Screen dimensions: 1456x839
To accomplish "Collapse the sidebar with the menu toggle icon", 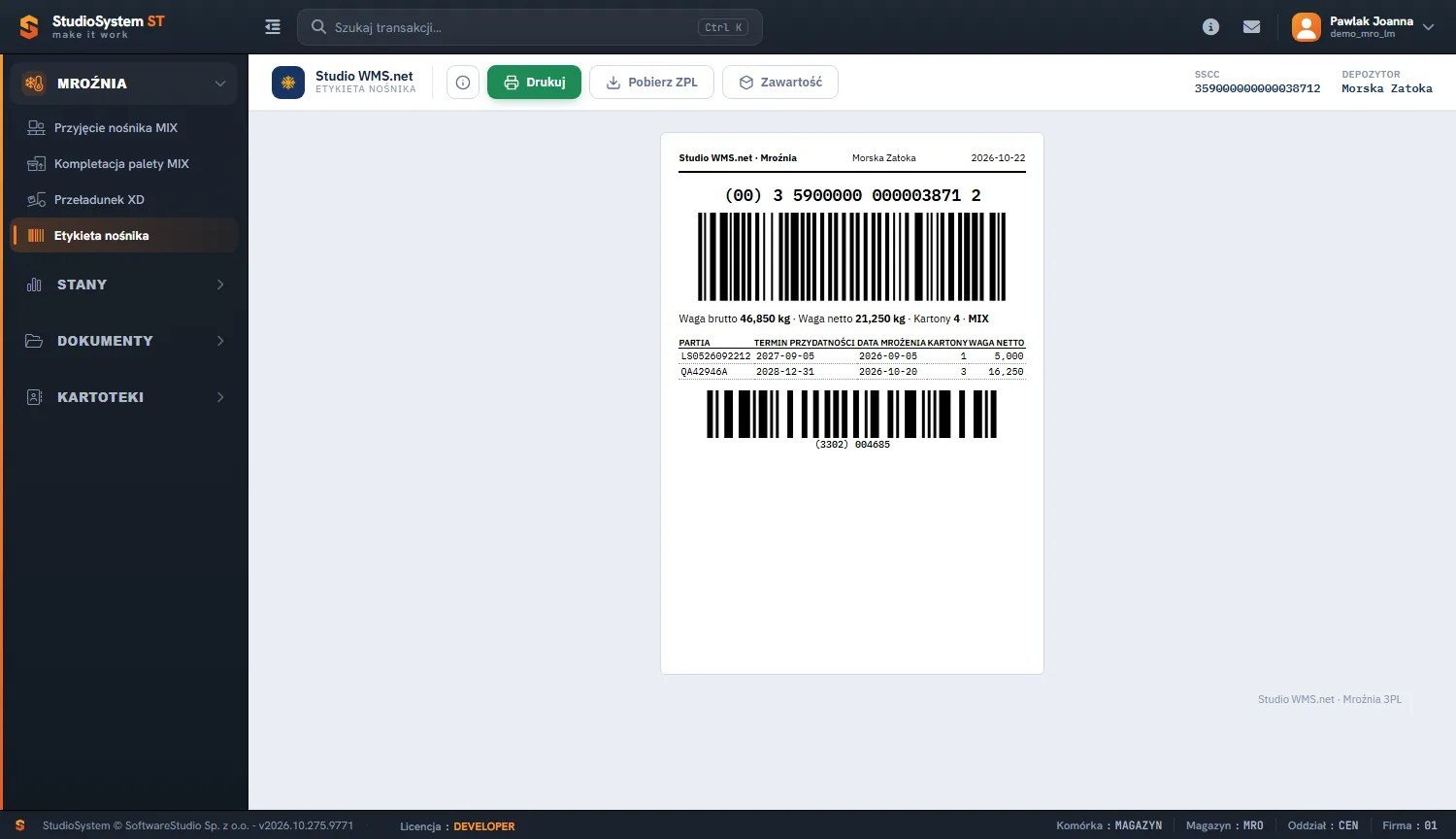I will pos(273,27).
